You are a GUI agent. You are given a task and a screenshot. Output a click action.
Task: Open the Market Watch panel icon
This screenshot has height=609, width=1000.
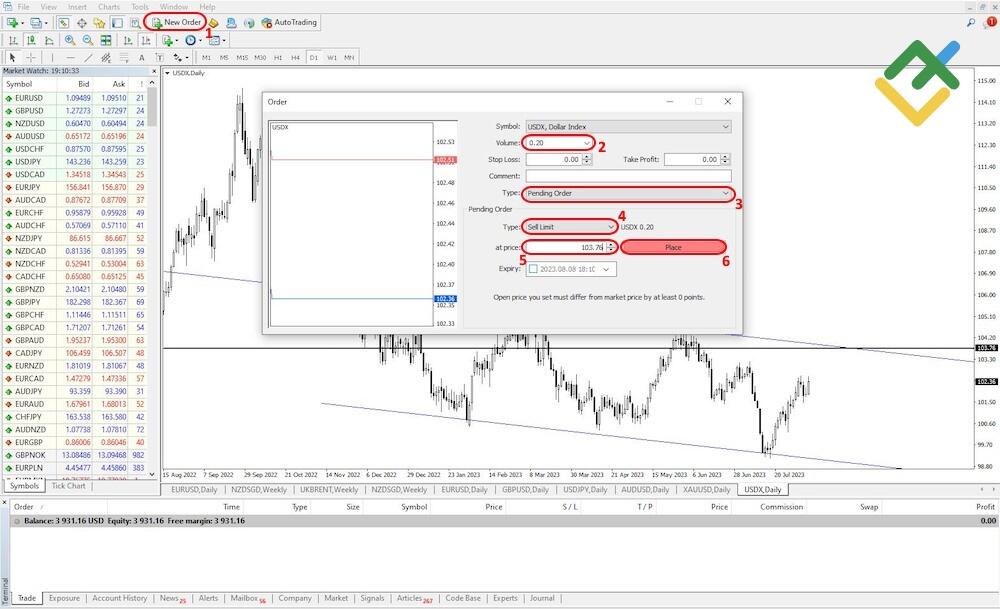[62, 22]
